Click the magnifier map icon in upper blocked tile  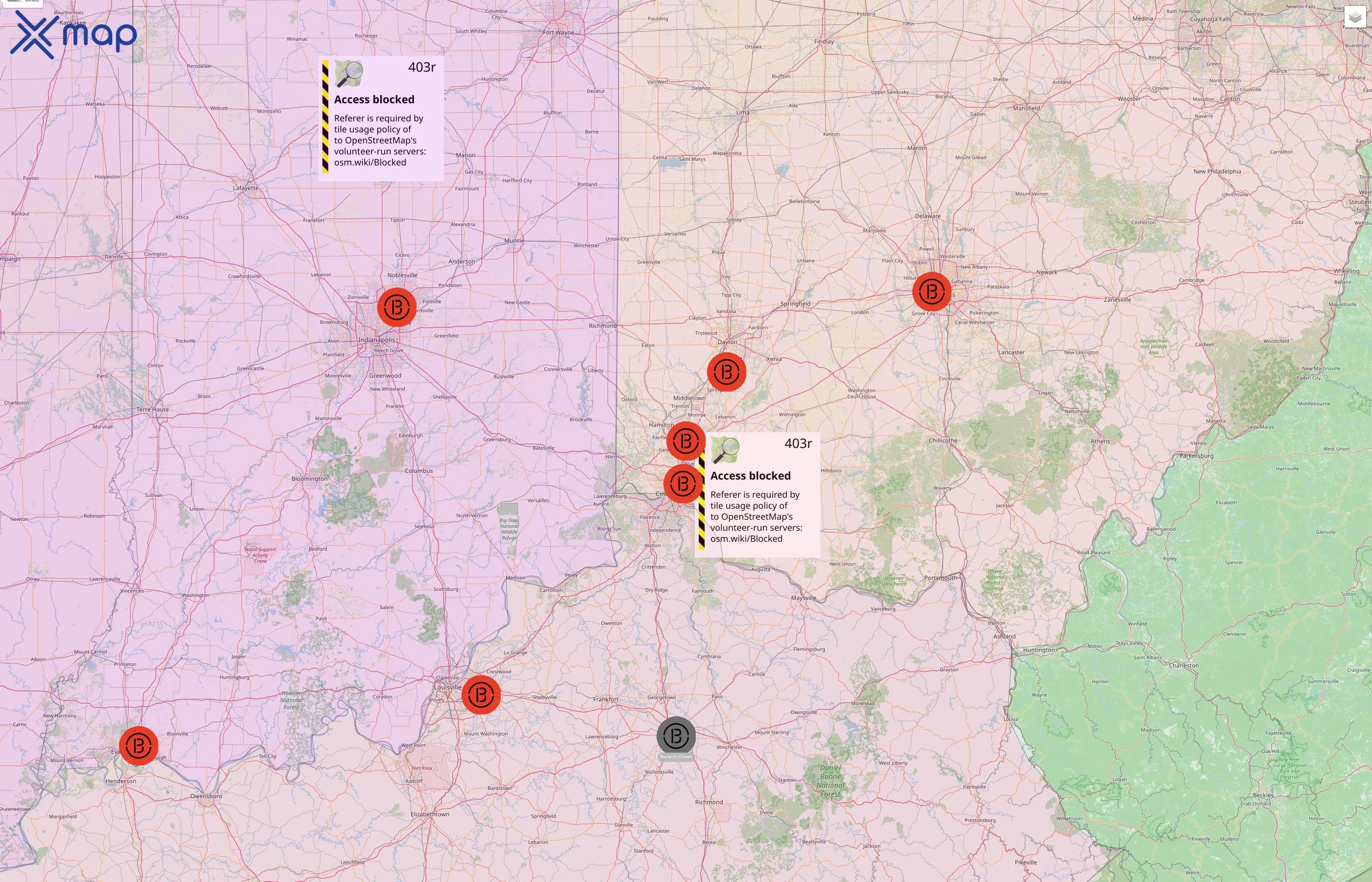pyautogui.click(x=349, y=74)
